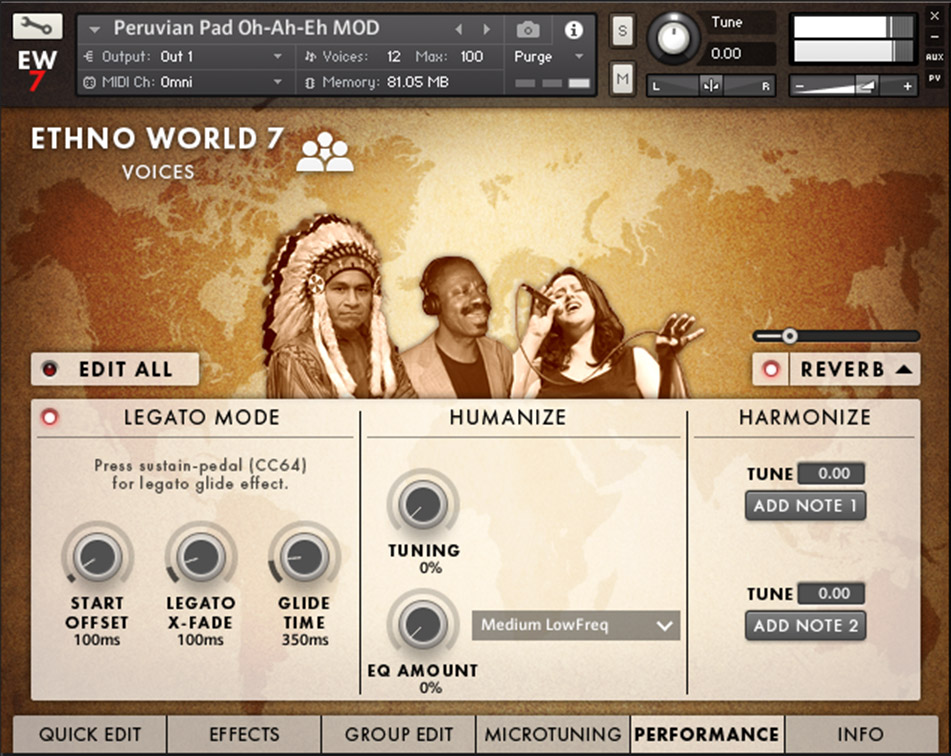Go to next preset with right arrow
The image size is (951, 756).
(x=486, y=29)
